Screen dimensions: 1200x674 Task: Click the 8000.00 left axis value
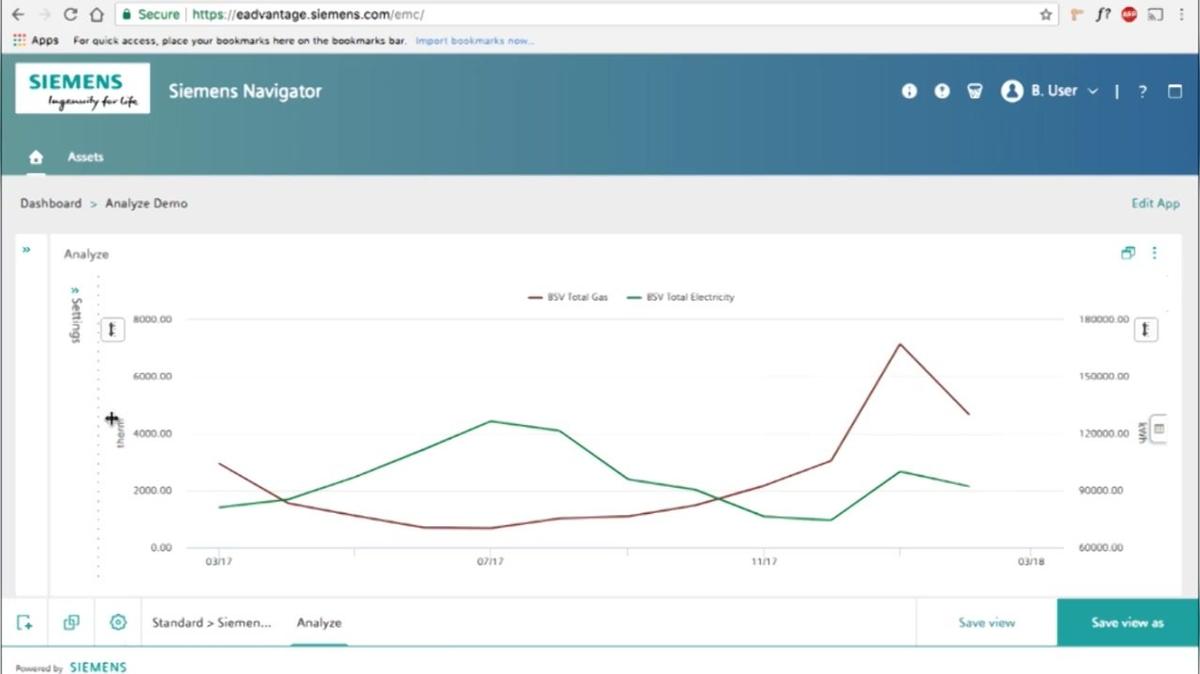tap(152, 320)
